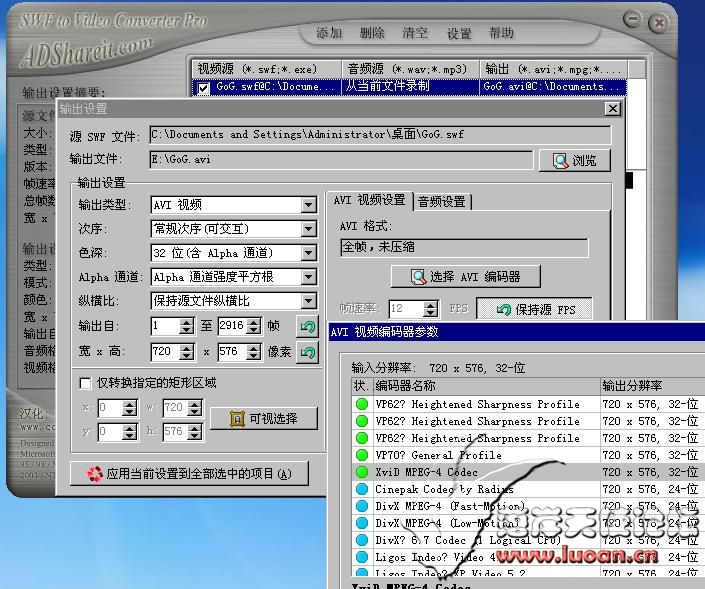Click the blue dot beside Ligos Indeo Video 4
705x589 pixels.
pyautogui.click(x=362, y=557)
